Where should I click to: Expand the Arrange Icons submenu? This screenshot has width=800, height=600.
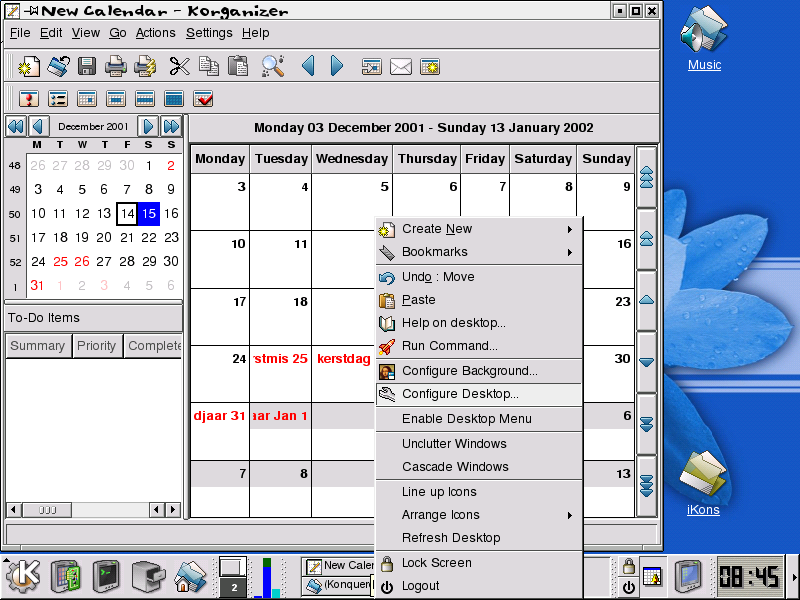(x=479, y=515)
